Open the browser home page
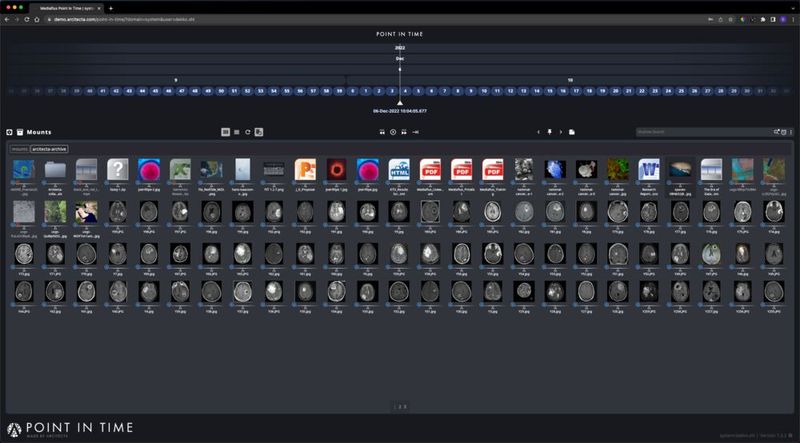 37,19
